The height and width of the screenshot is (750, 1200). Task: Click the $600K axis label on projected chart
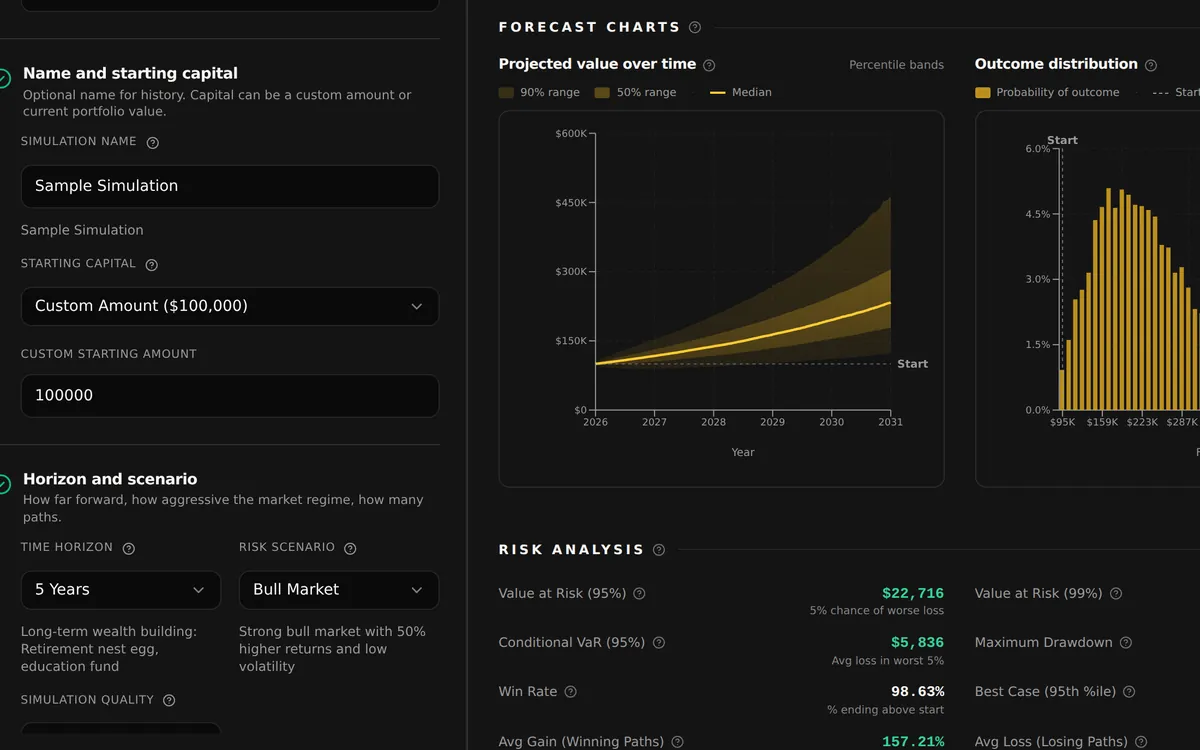[571, 133]
